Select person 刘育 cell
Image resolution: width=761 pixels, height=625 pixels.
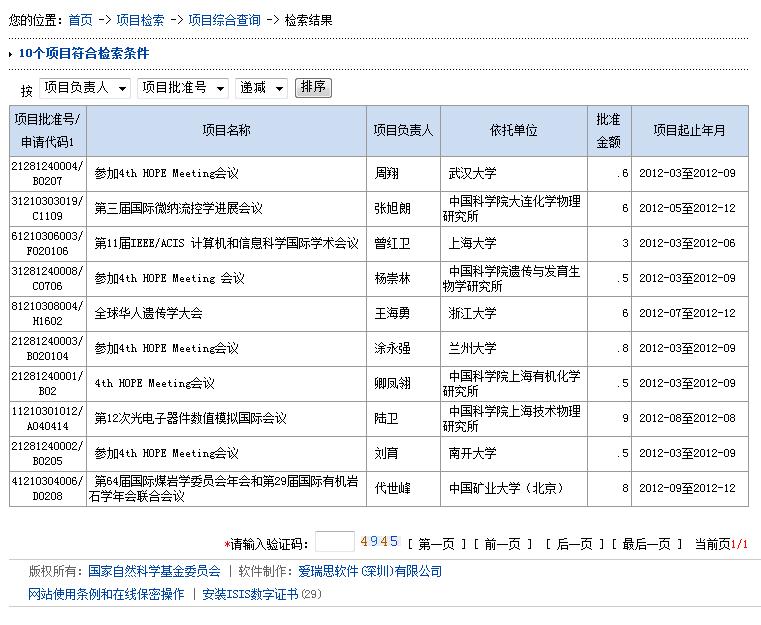403,453
